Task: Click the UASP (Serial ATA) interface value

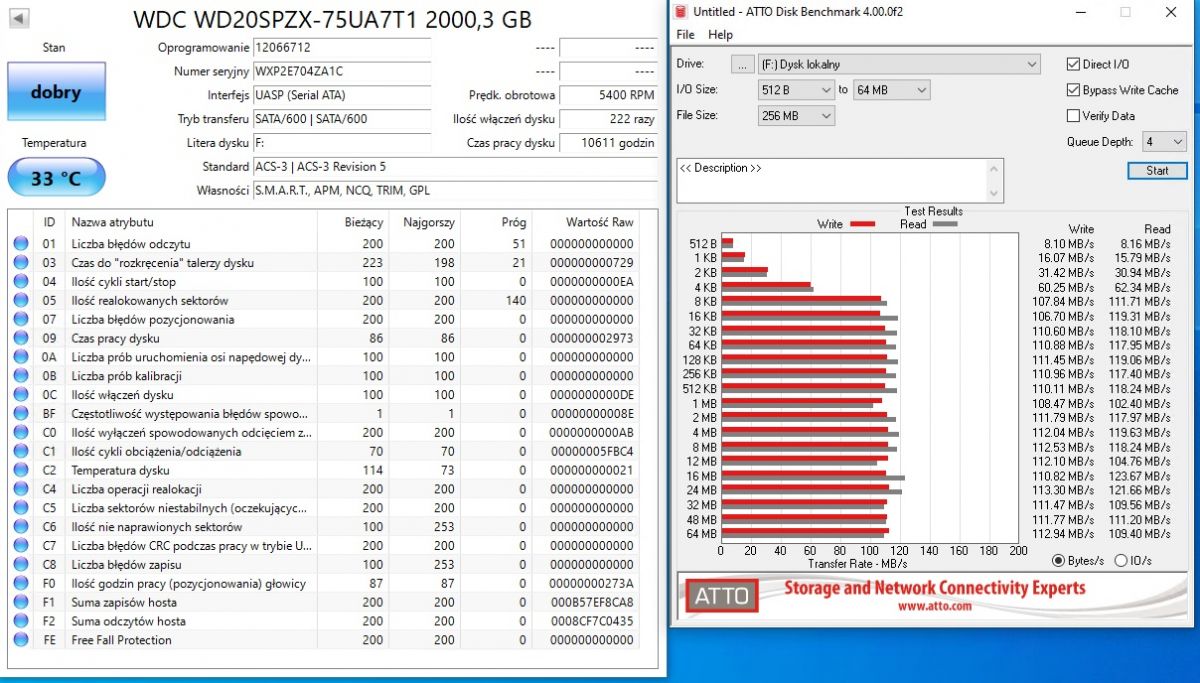Action: pyautogui.click(x=341, y=95)
